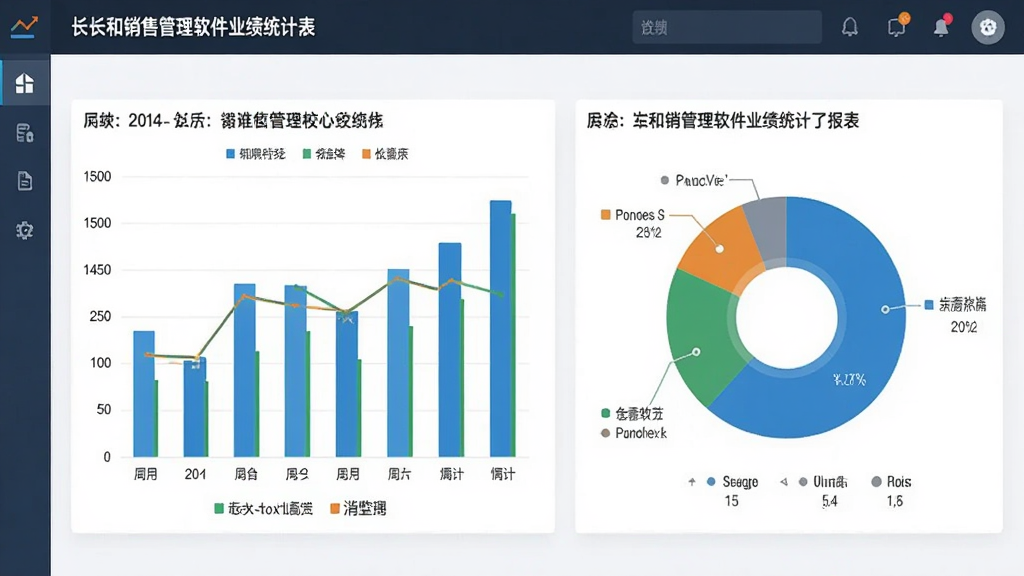Click the y-axis value 1450
This screenshot has width=1024, height=576.
(97, 270)
